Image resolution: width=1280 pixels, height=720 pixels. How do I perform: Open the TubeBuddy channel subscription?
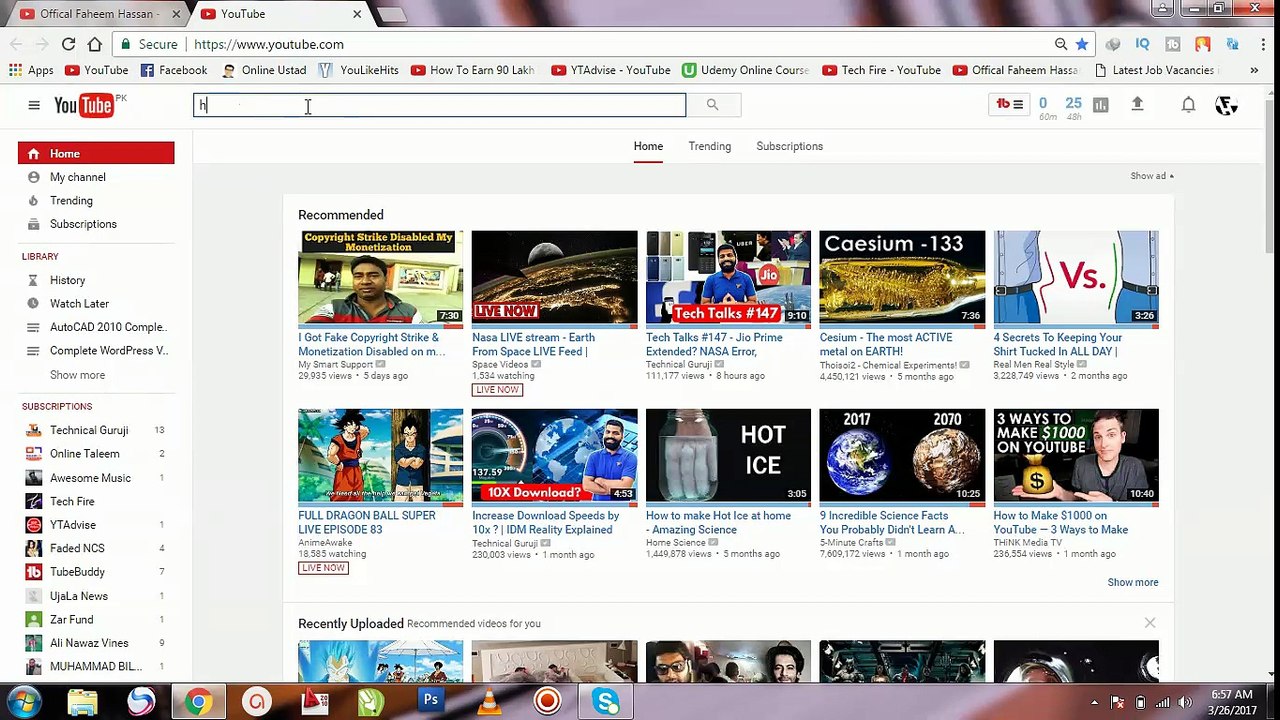click(x=77, y=572)
